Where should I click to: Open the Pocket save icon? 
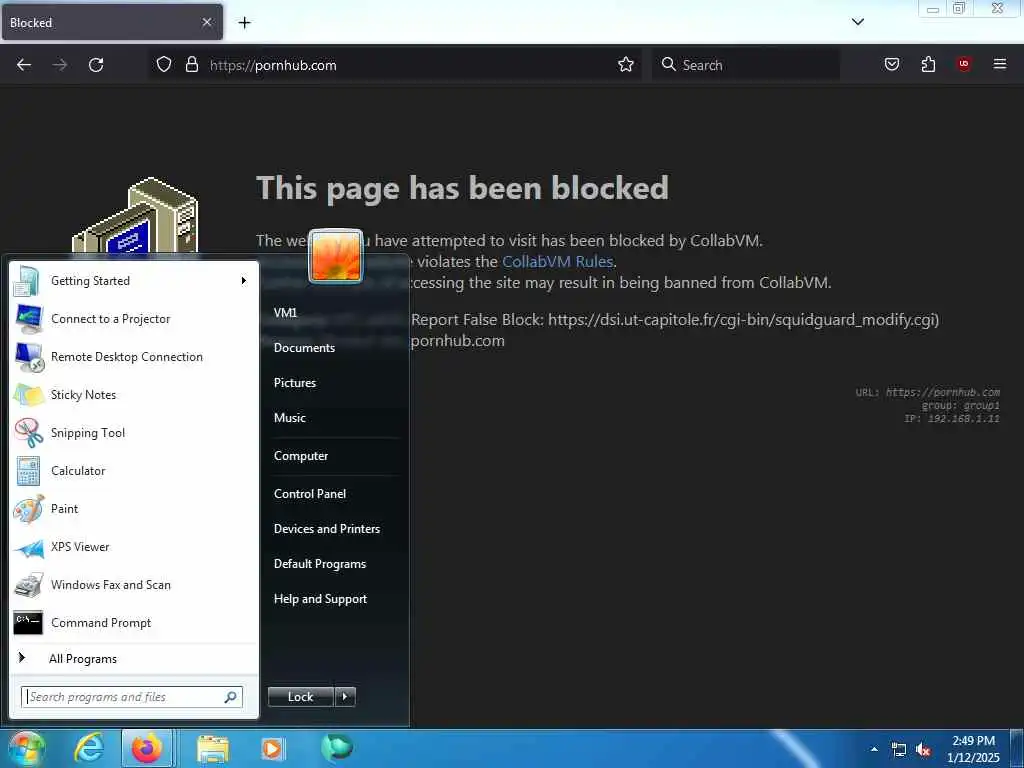(x=892, y=64)
